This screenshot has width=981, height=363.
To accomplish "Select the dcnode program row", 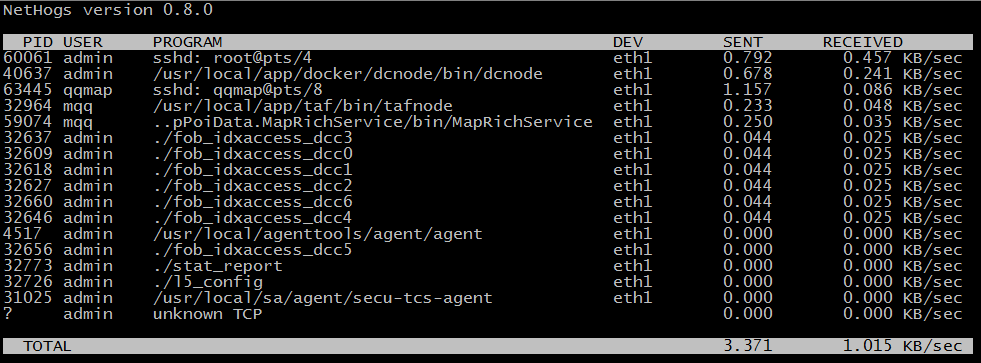I will click(483, 74).
